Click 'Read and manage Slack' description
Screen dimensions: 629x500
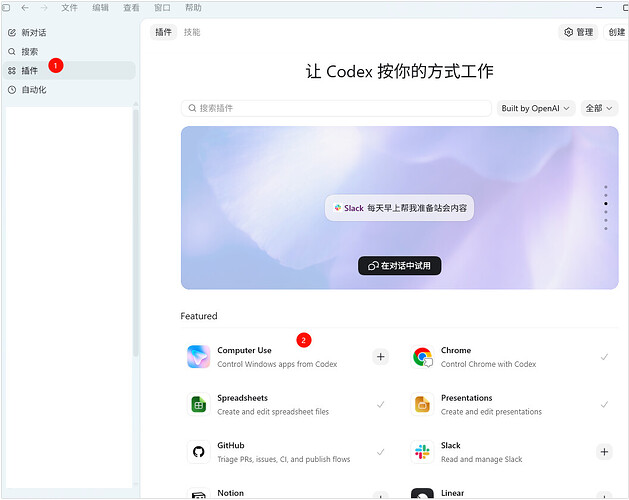pyautogui.click(x=481, y=459)
